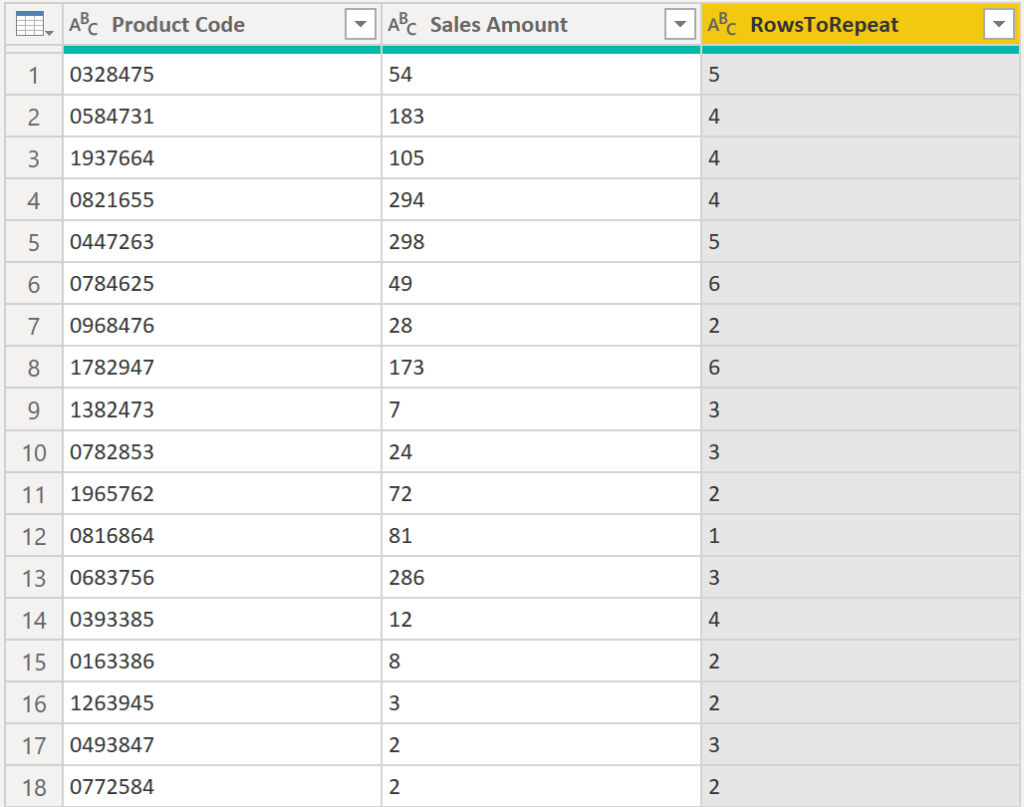The image size is (1024, 807).
Task: Click product code 0821655
Action: pos(112,200)
